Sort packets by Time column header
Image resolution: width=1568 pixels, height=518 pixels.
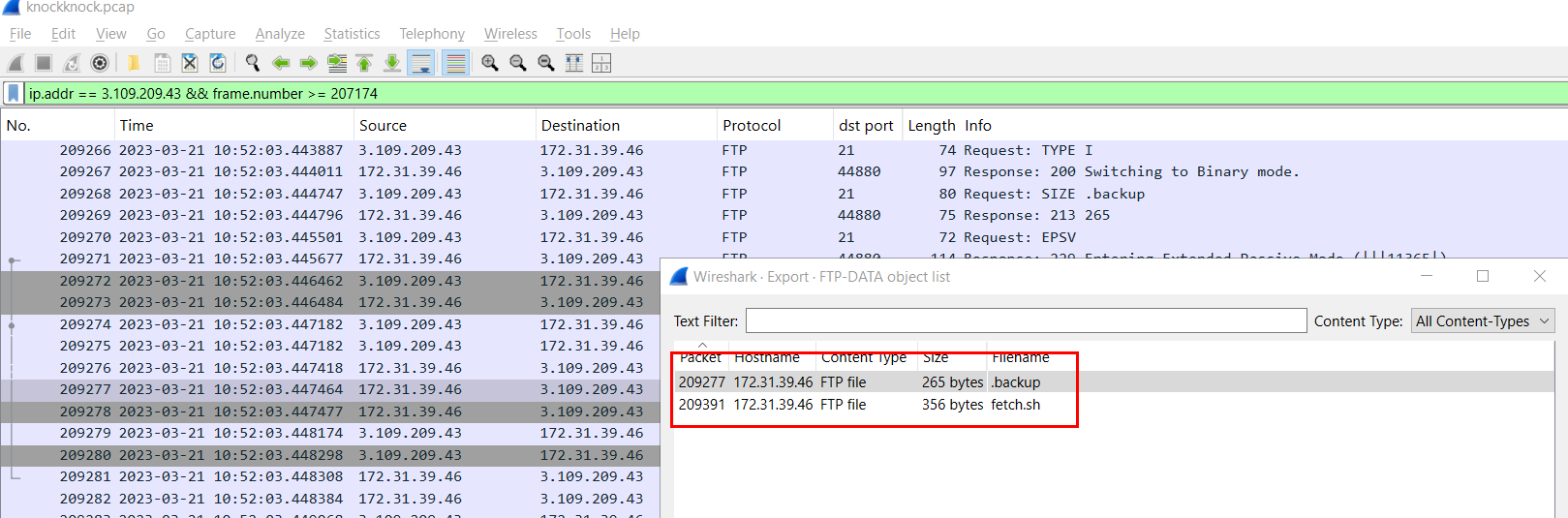(x=233, y=126)
